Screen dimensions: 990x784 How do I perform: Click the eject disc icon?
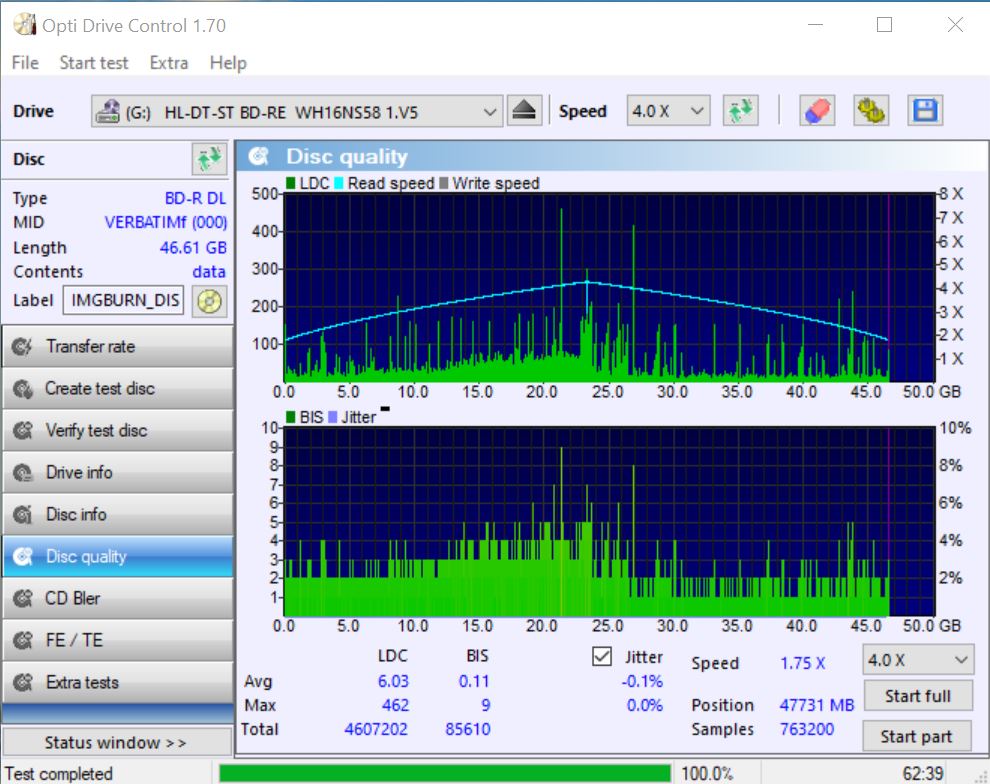[x=524, y=111]
